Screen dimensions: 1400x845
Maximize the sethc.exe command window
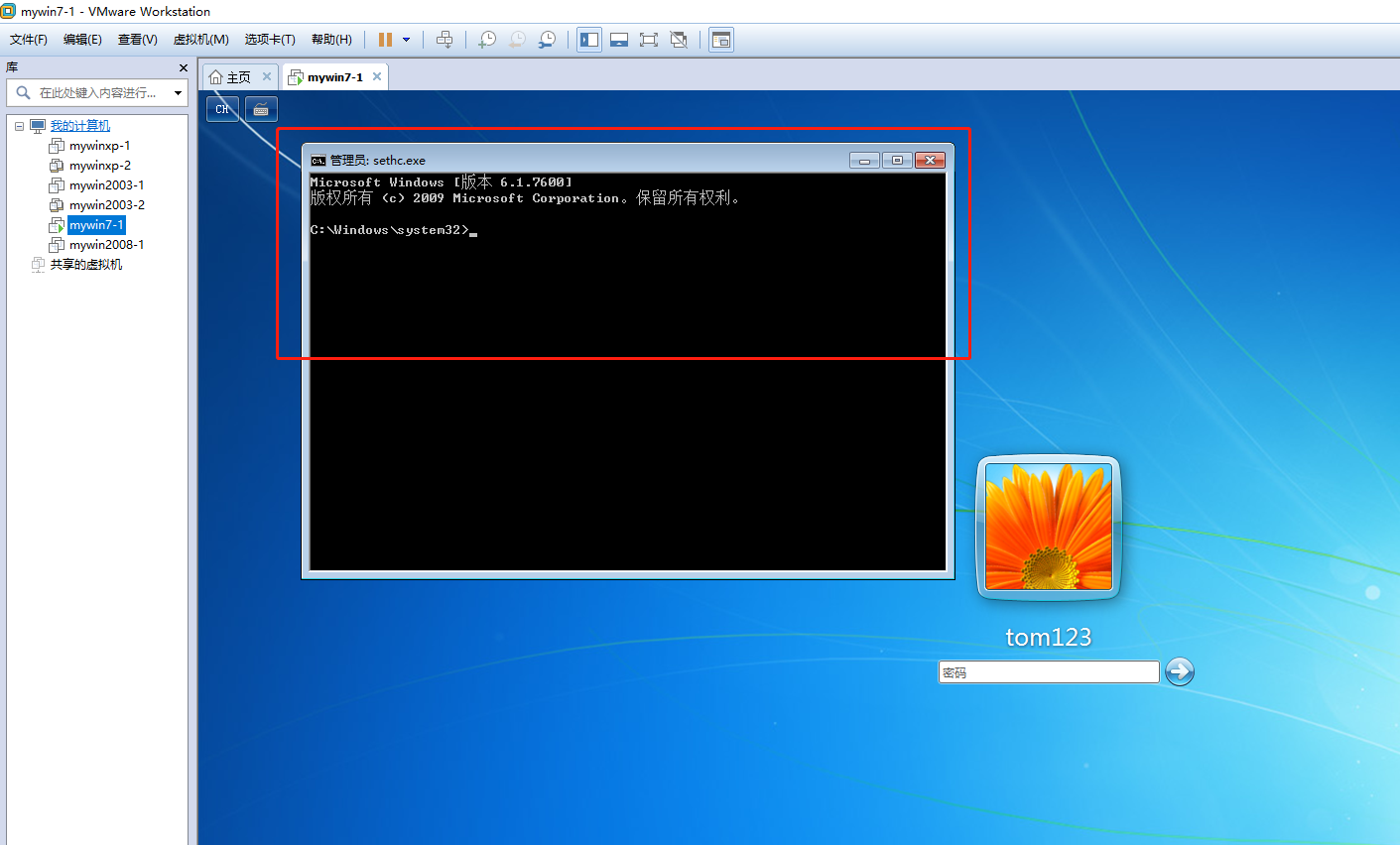coord(897,160)
